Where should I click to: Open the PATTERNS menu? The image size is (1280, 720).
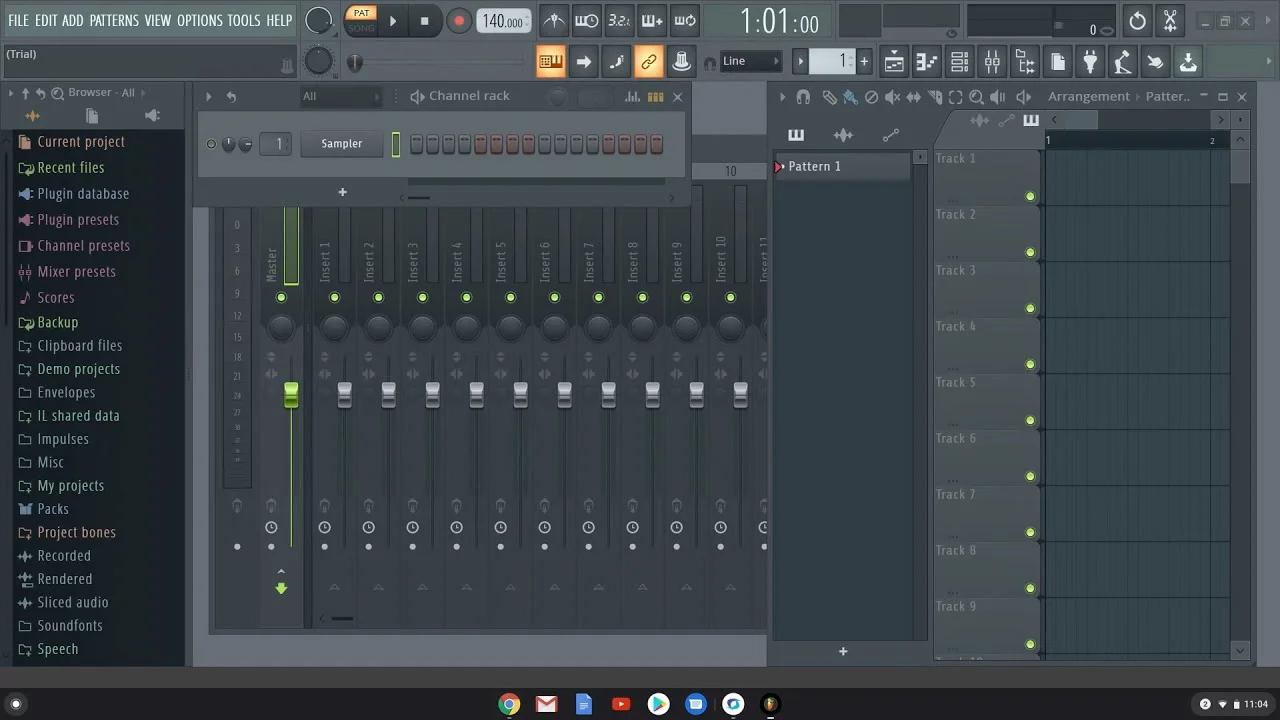point(114,19)
